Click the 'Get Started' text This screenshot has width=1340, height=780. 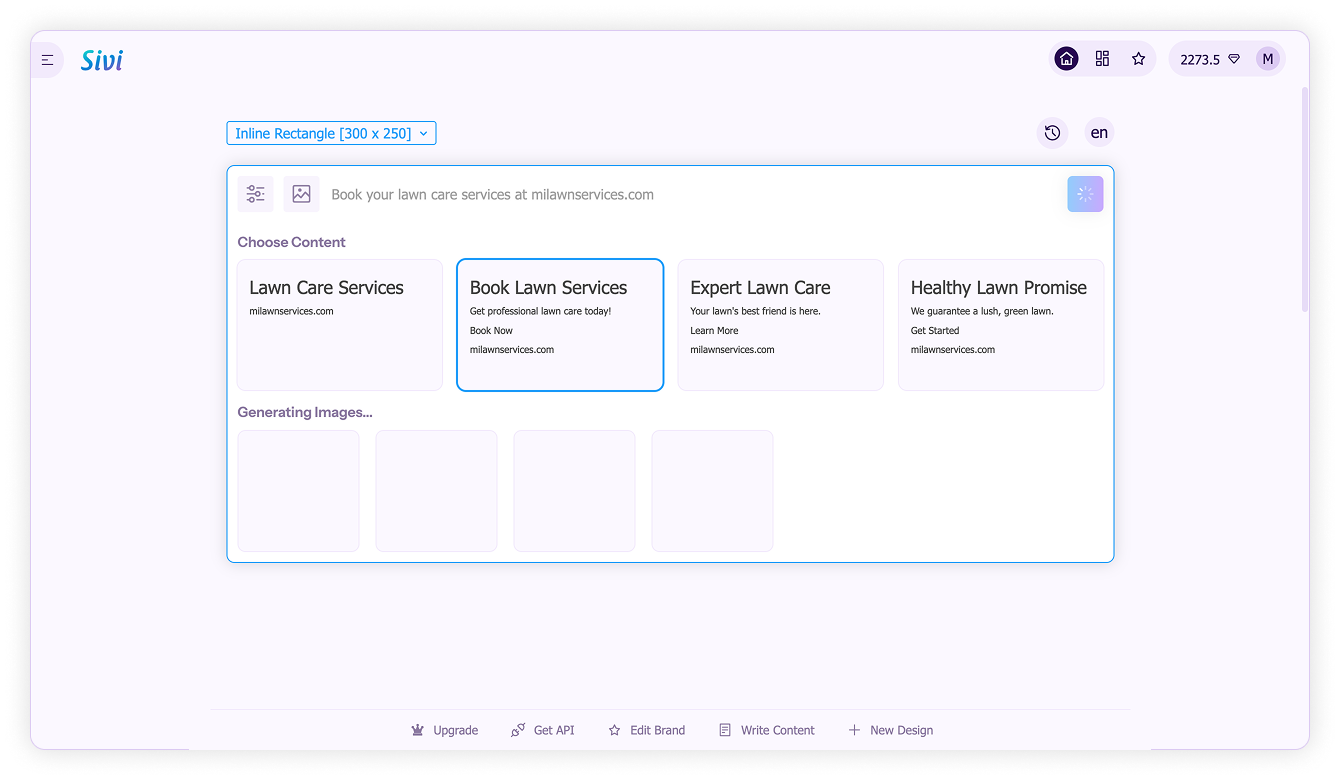pos(935,330)
